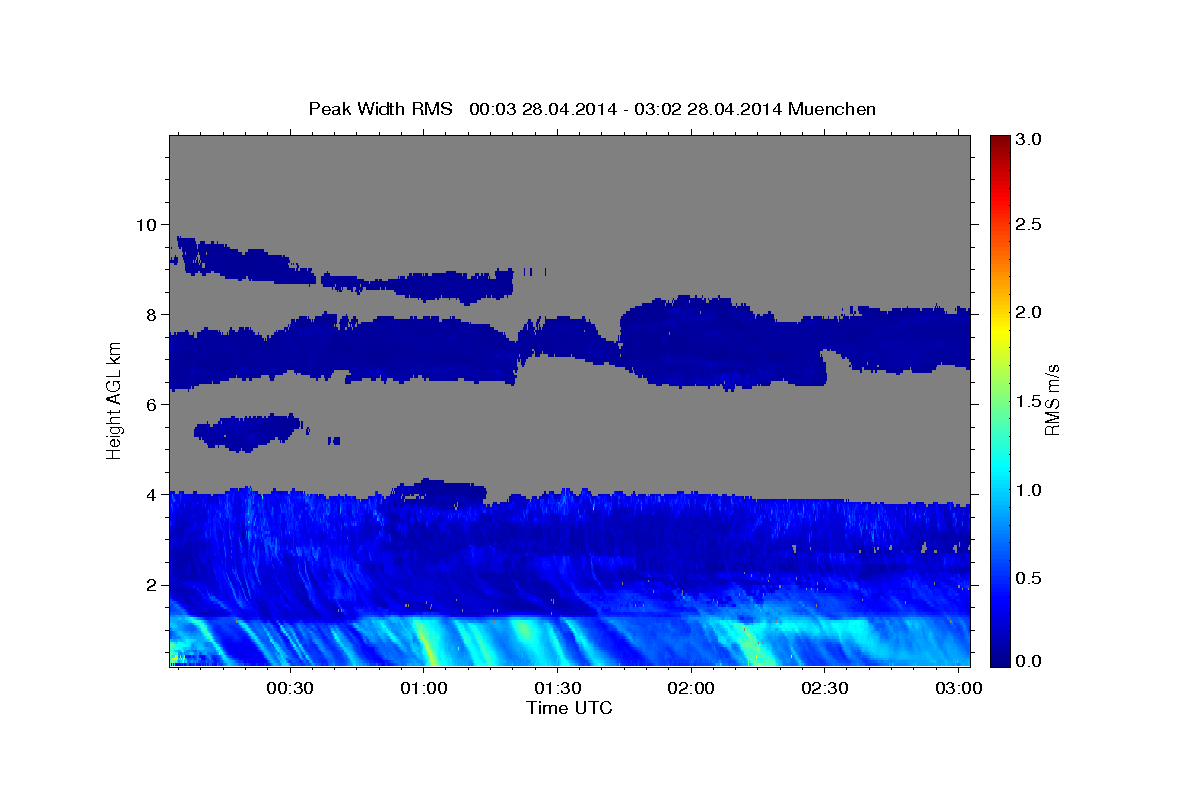This screenshot has width=1200, height=800.
Task: Click the colorbar value 0.5
Action: point(1029,578)
